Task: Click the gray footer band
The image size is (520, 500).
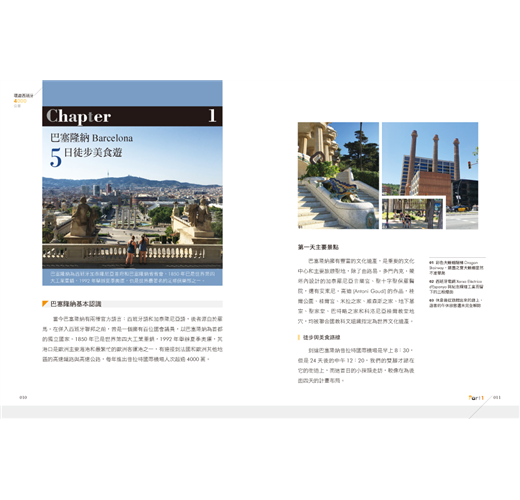Action: click(x=260, y=412)
